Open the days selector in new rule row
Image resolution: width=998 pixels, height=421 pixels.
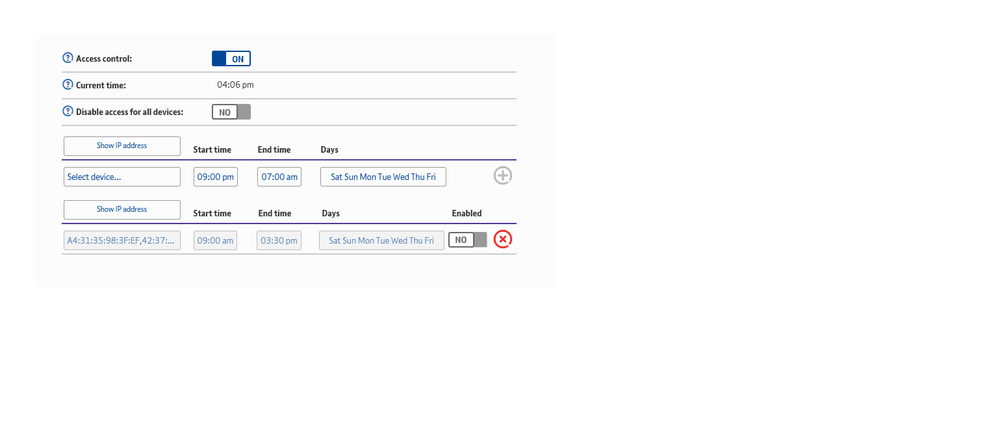(x=383, y=177)
